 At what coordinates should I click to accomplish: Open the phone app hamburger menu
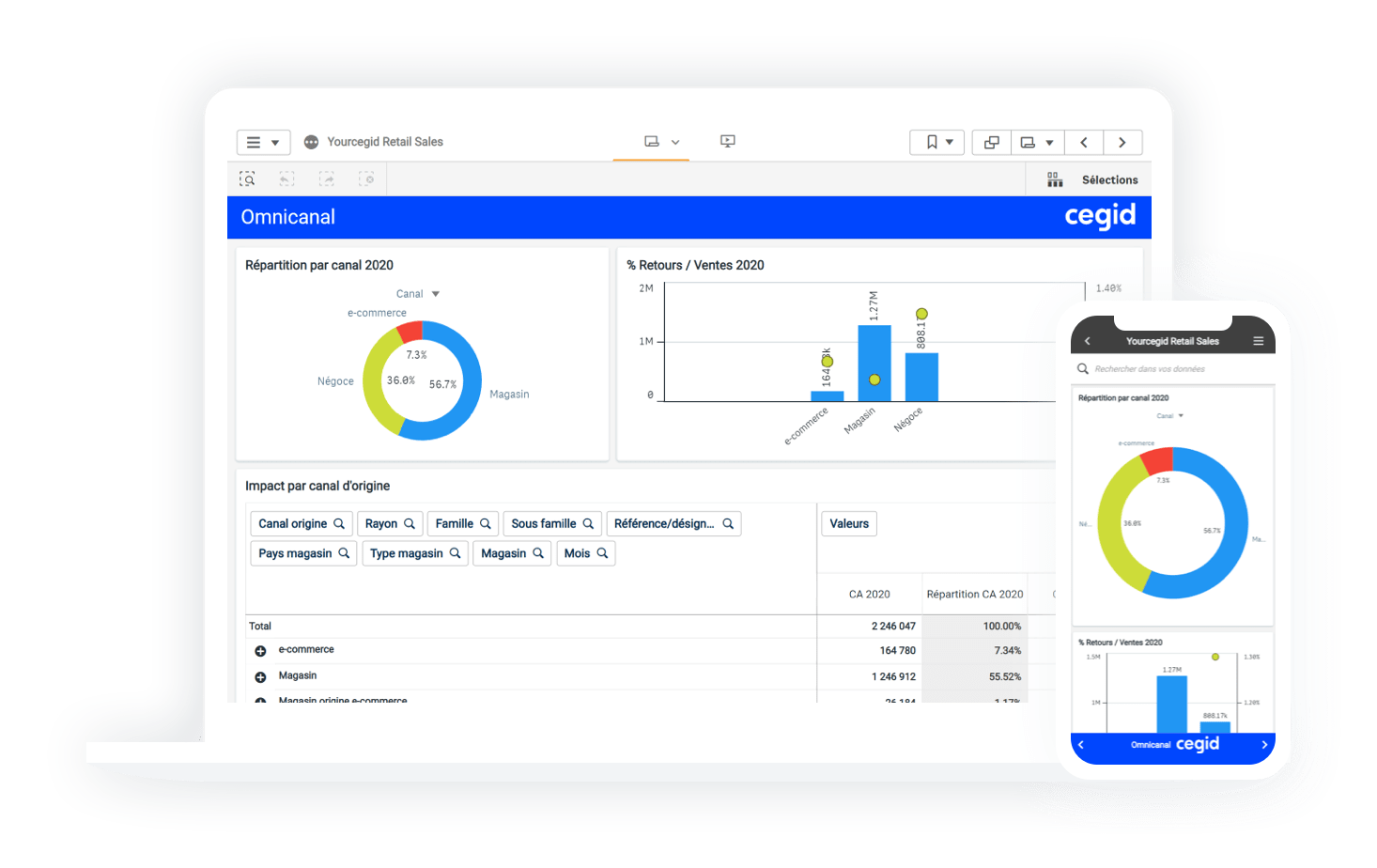point(1258,341)
